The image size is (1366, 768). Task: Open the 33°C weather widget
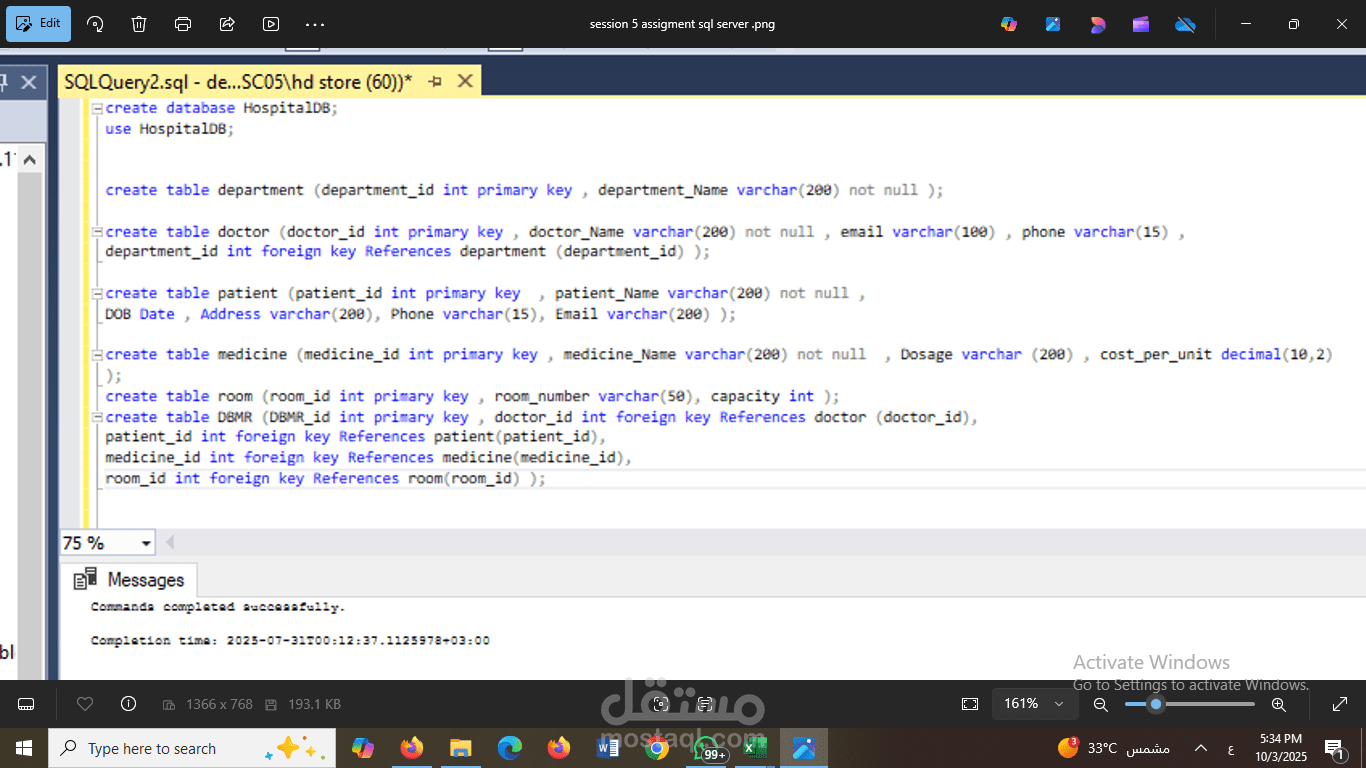(x=1113, y=748)
